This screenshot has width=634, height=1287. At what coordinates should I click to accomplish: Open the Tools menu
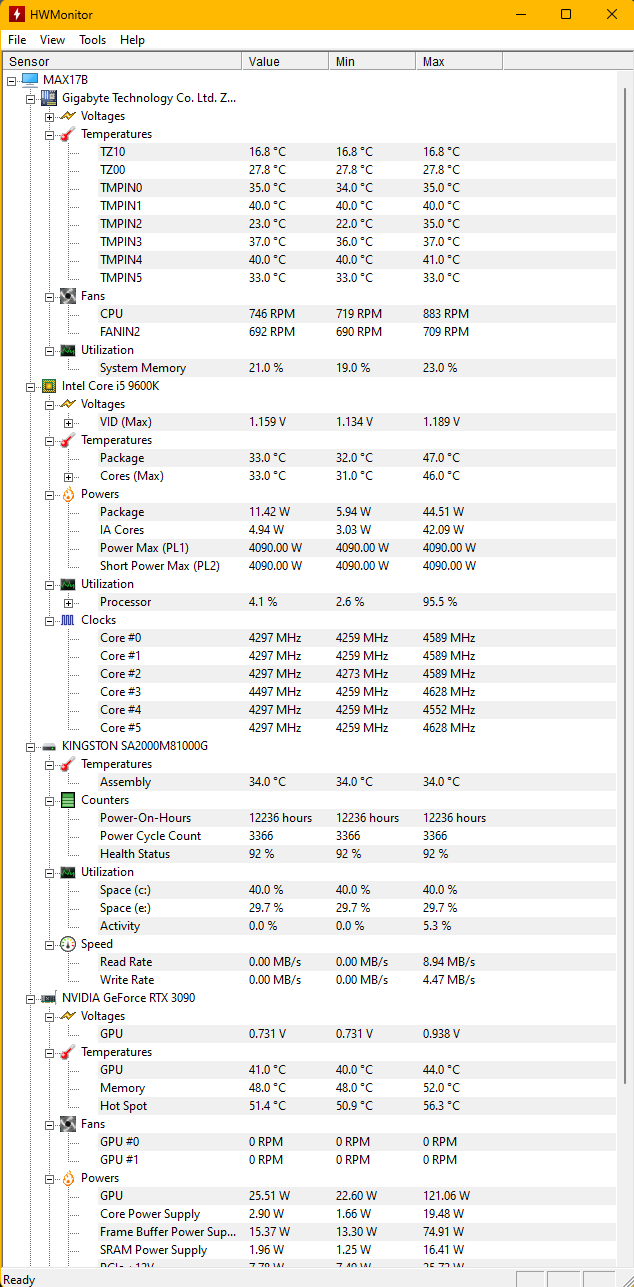pyautogui.click(x=93, y=40)
